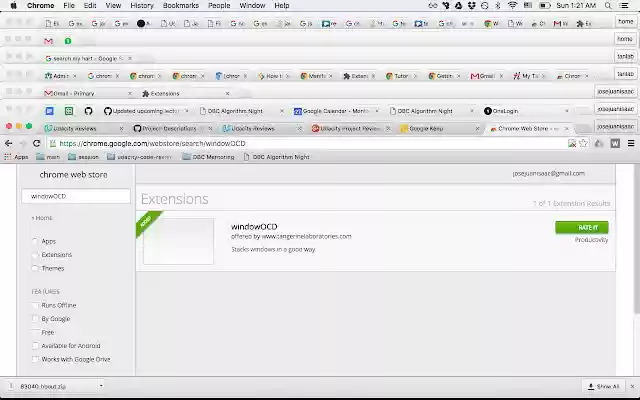Close the Google Keep tab
This screenshot has width=640, height=400.
coord(477,129)
